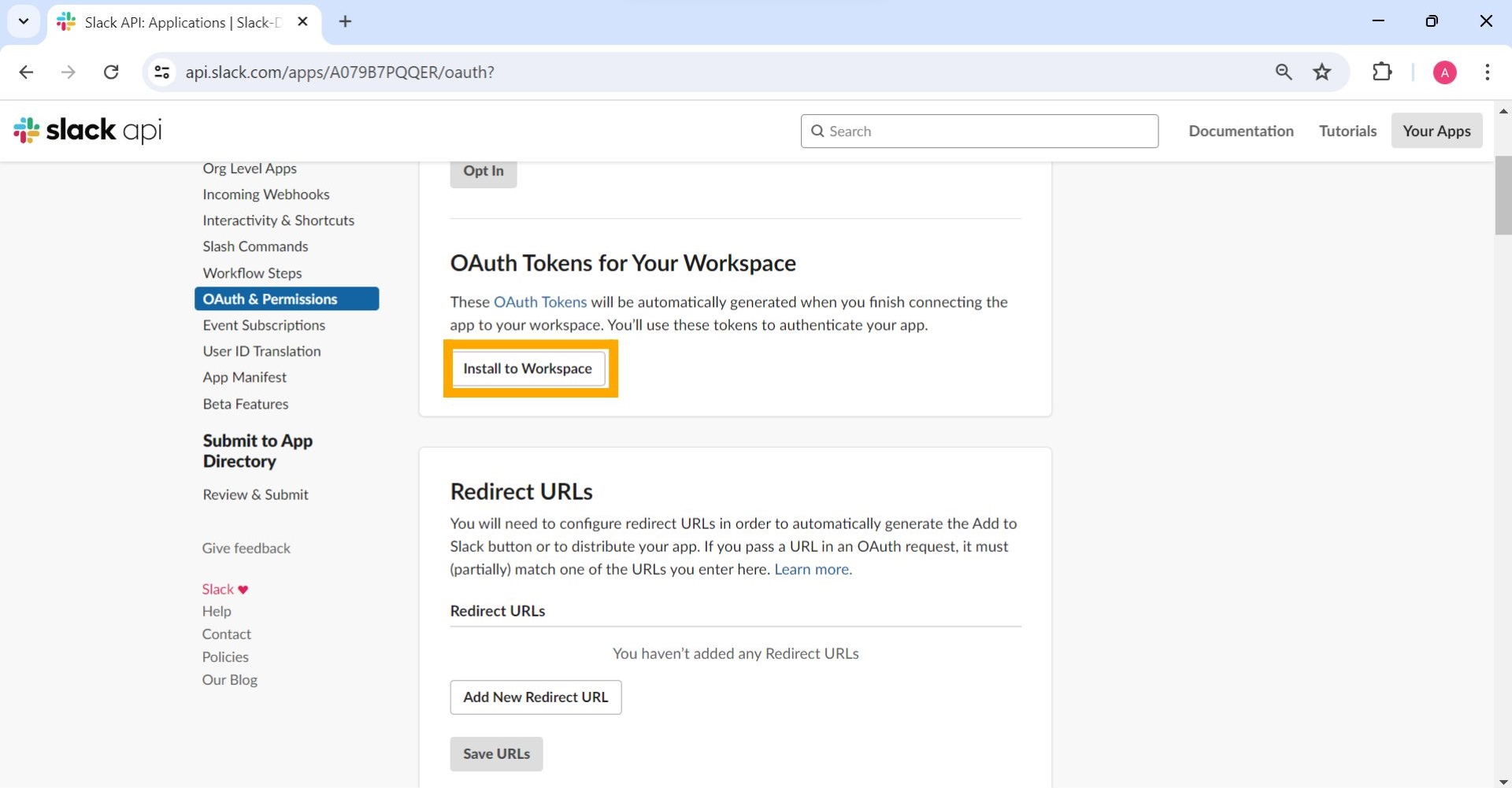Click "You haven't added any Redirect URLs" text

(736, 653)
